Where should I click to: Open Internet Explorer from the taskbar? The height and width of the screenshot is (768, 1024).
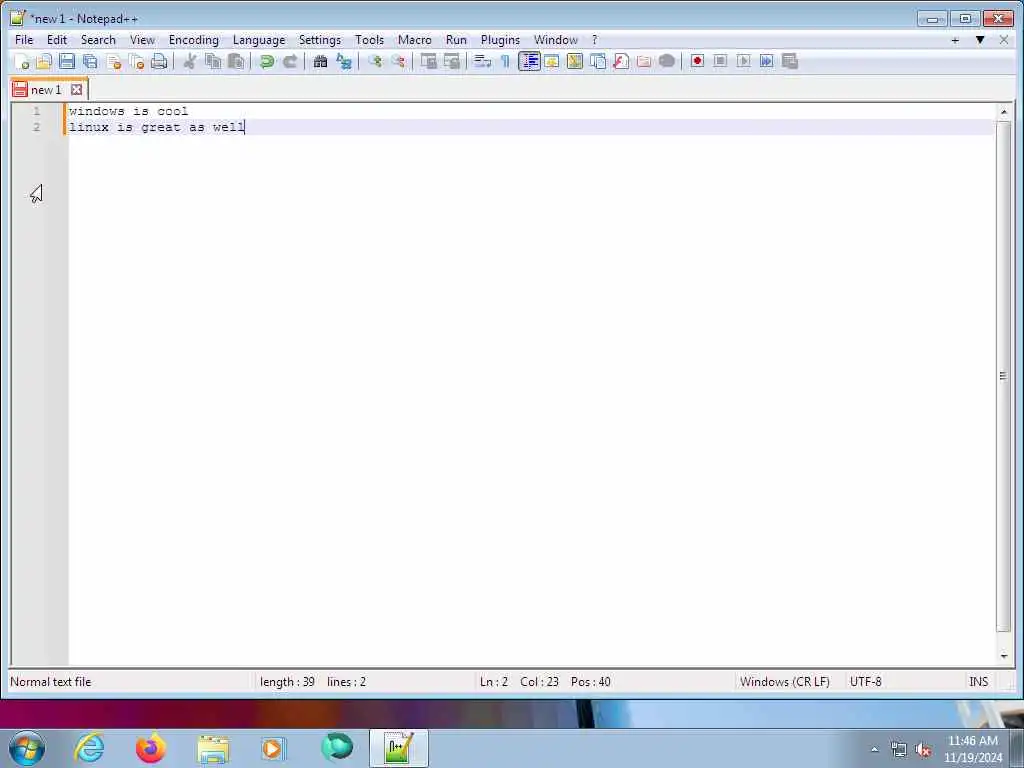pos(89,748)
